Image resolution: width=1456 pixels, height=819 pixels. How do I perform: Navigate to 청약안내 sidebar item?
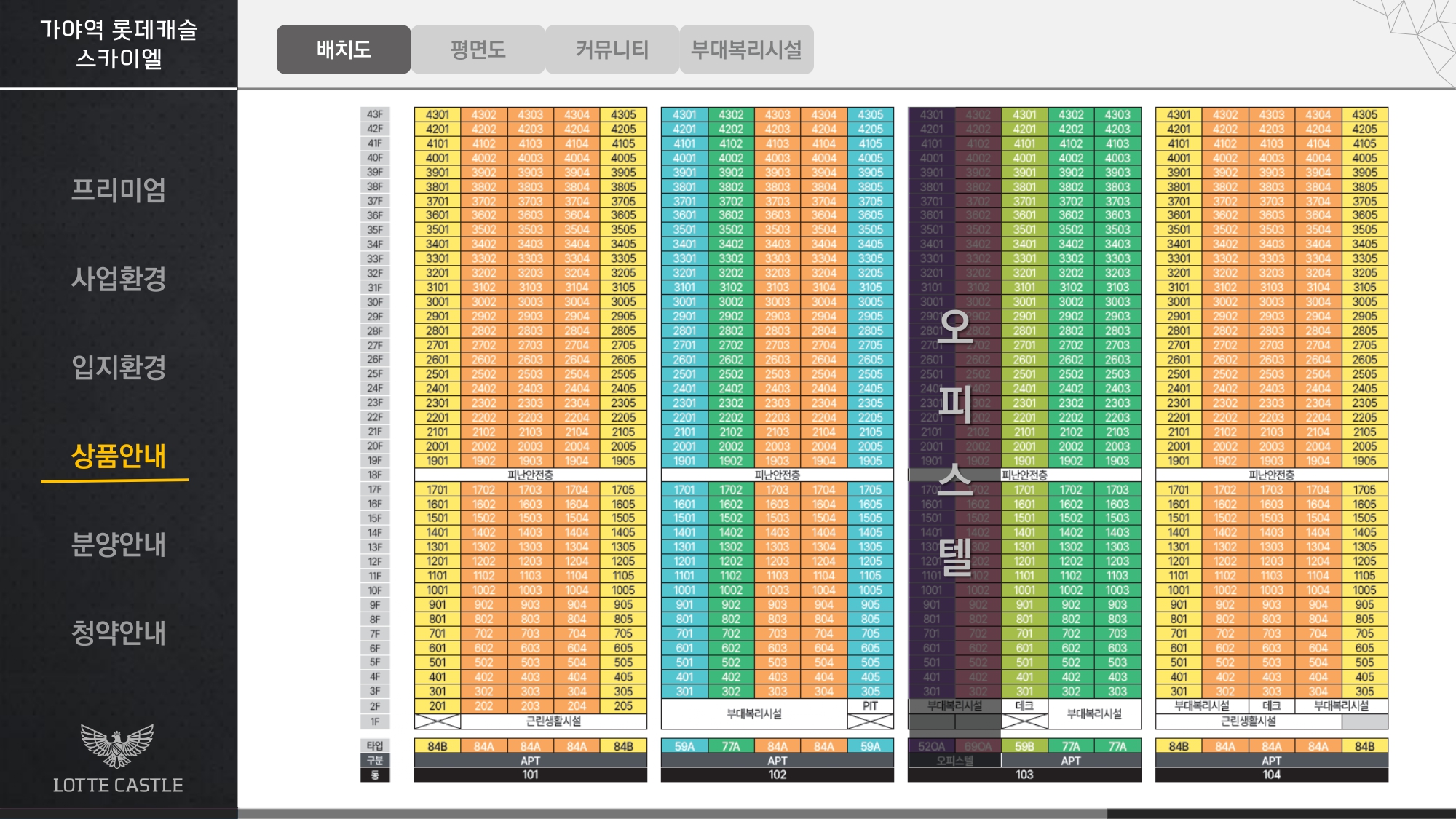click(118, 632)
